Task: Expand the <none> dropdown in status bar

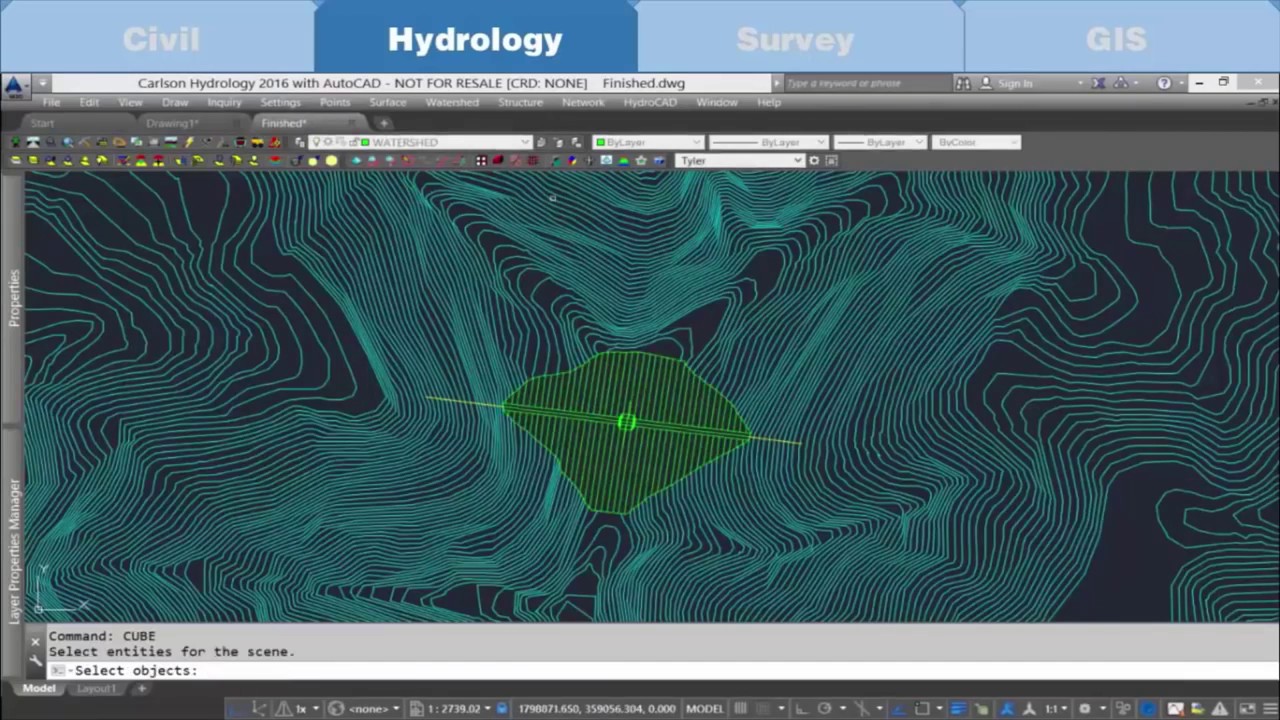Action: (x=396, y=709)
